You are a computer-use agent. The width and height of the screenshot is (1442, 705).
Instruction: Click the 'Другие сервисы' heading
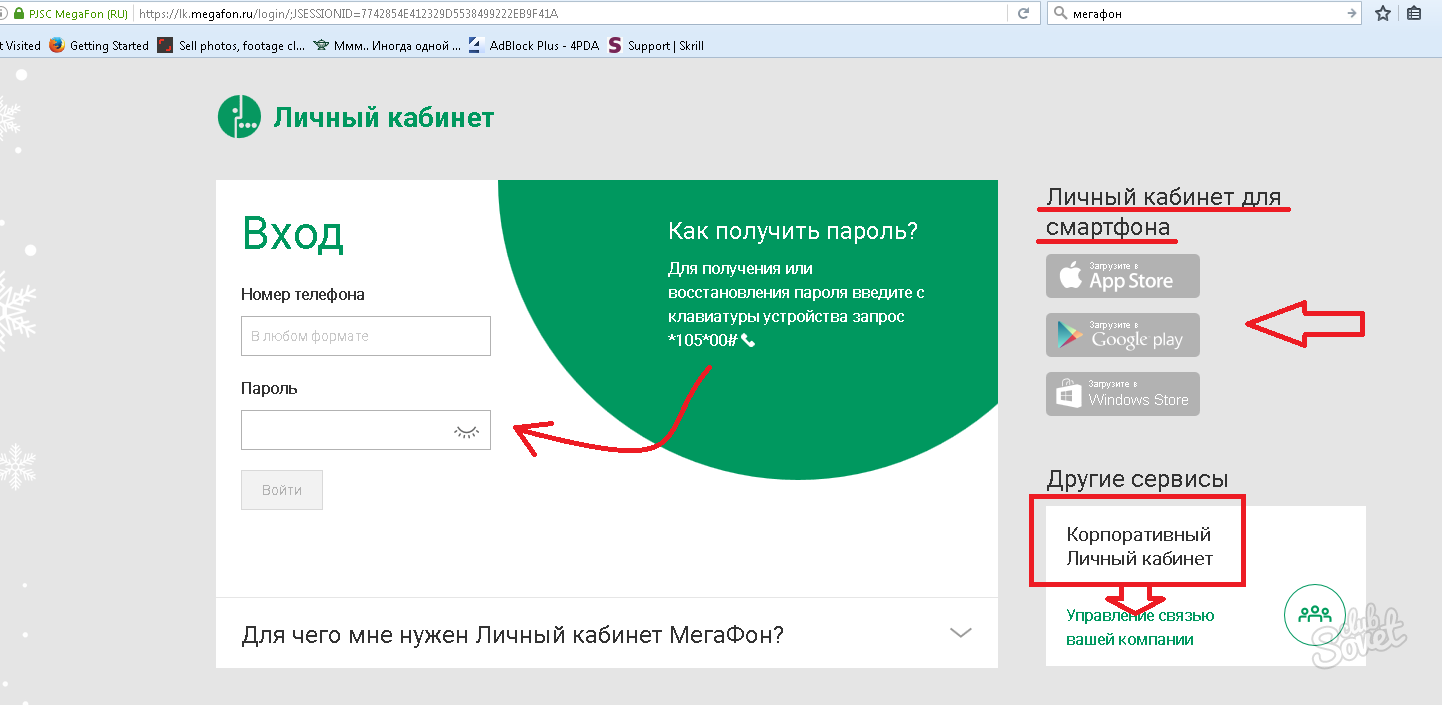pos(1137,479)
